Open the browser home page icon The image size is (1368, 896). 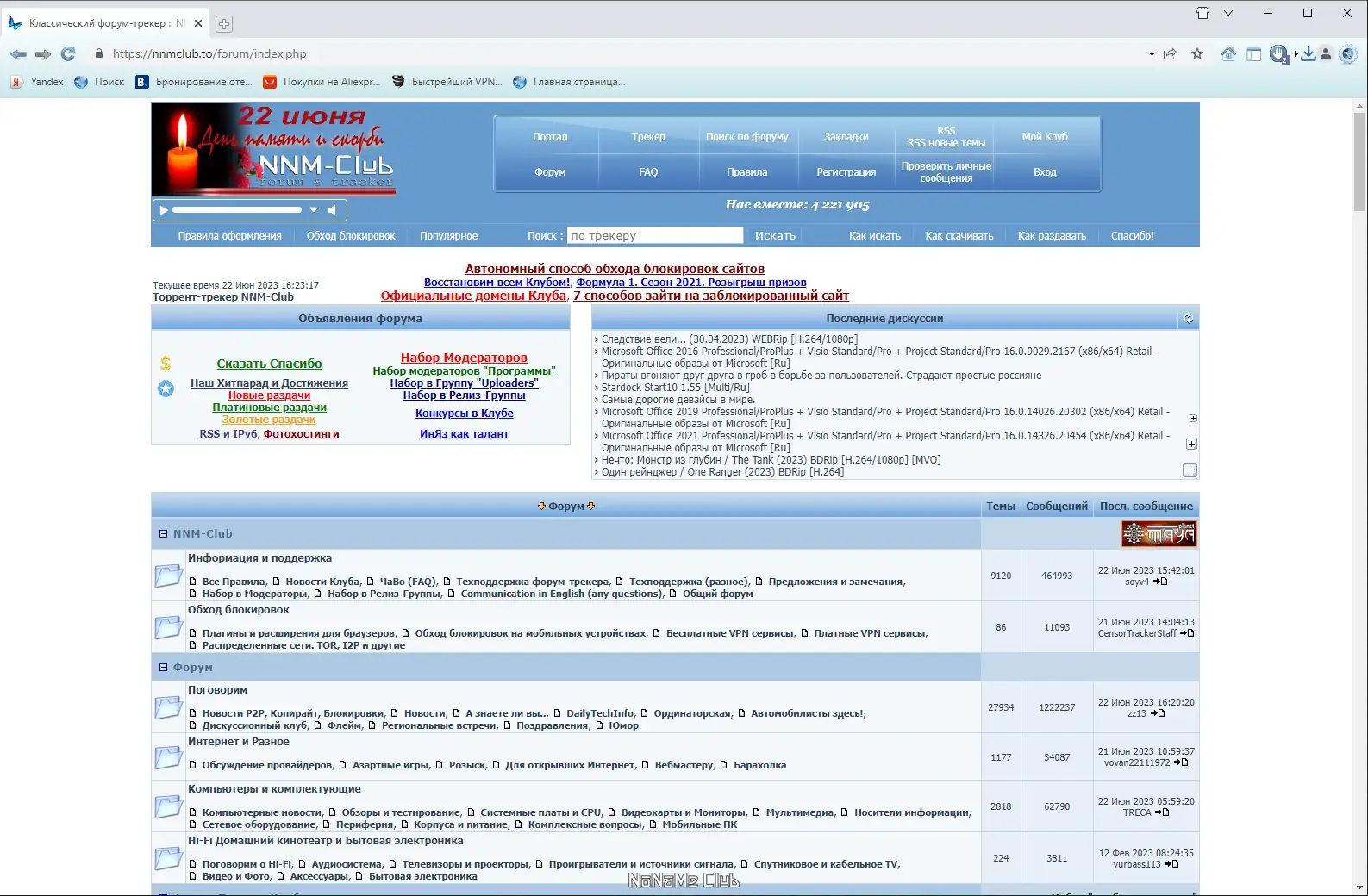point(1228,53)
